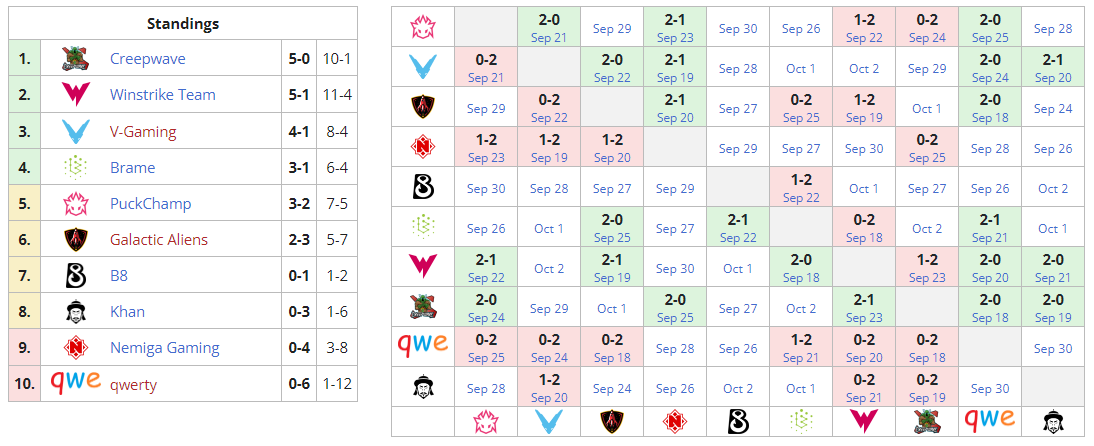Open the Nemiga Gaming team link

pos(164,348)
